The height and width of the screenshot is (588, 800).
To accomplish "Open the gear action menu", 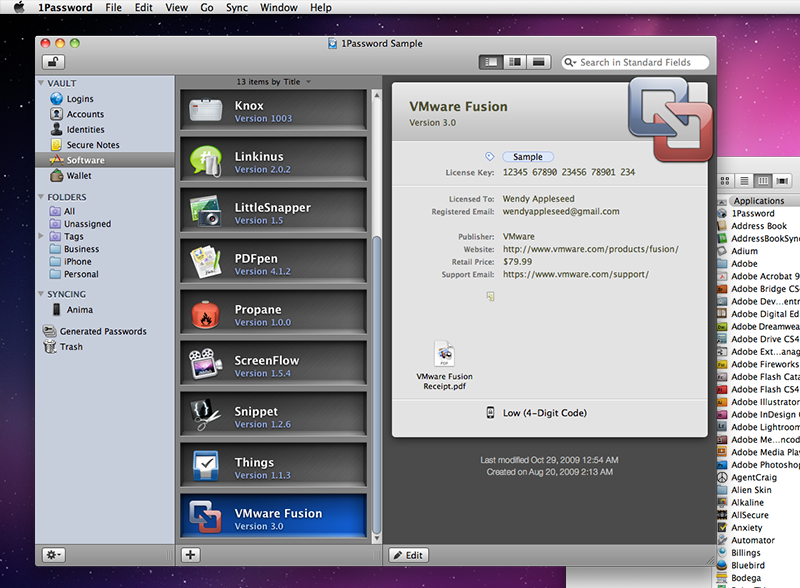I will [x=54, y=555].
